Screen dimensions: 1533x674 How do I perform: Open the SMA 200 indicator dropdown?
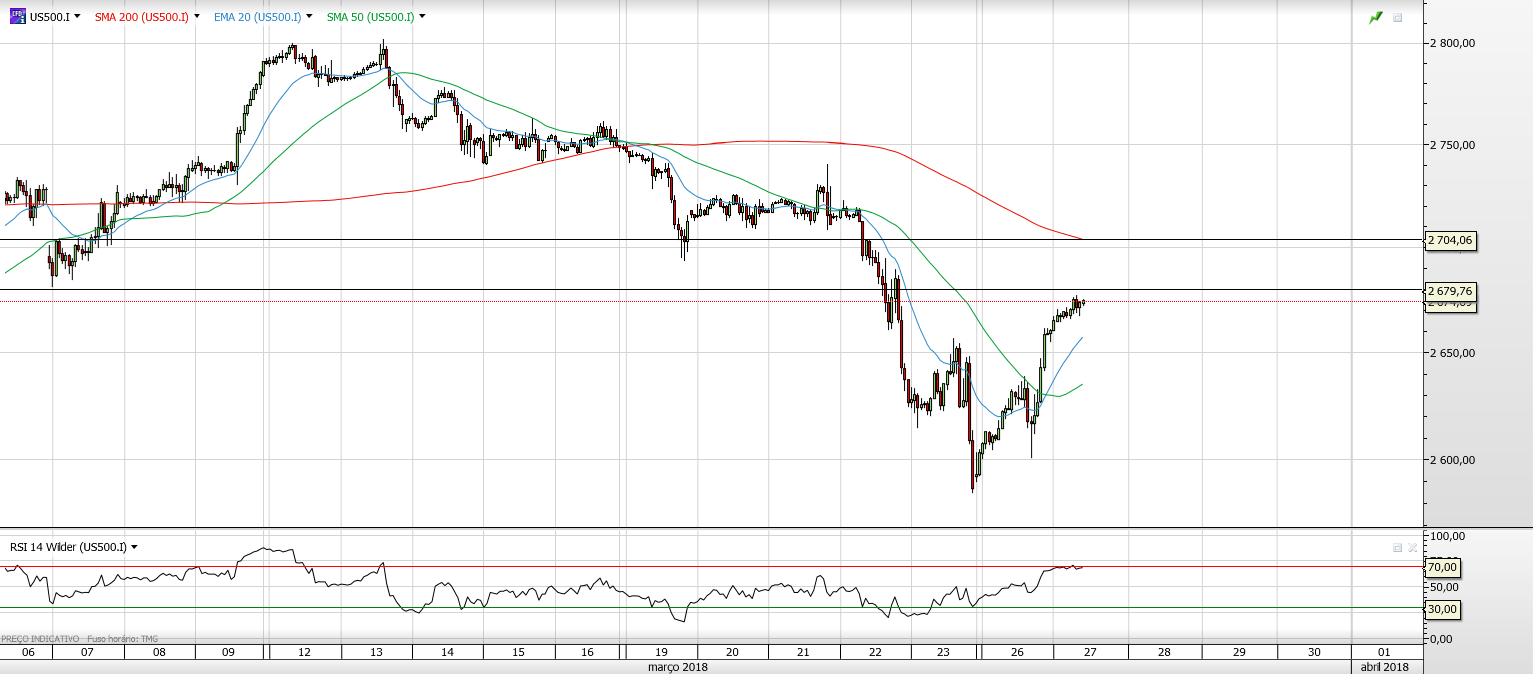coord(196,17)
